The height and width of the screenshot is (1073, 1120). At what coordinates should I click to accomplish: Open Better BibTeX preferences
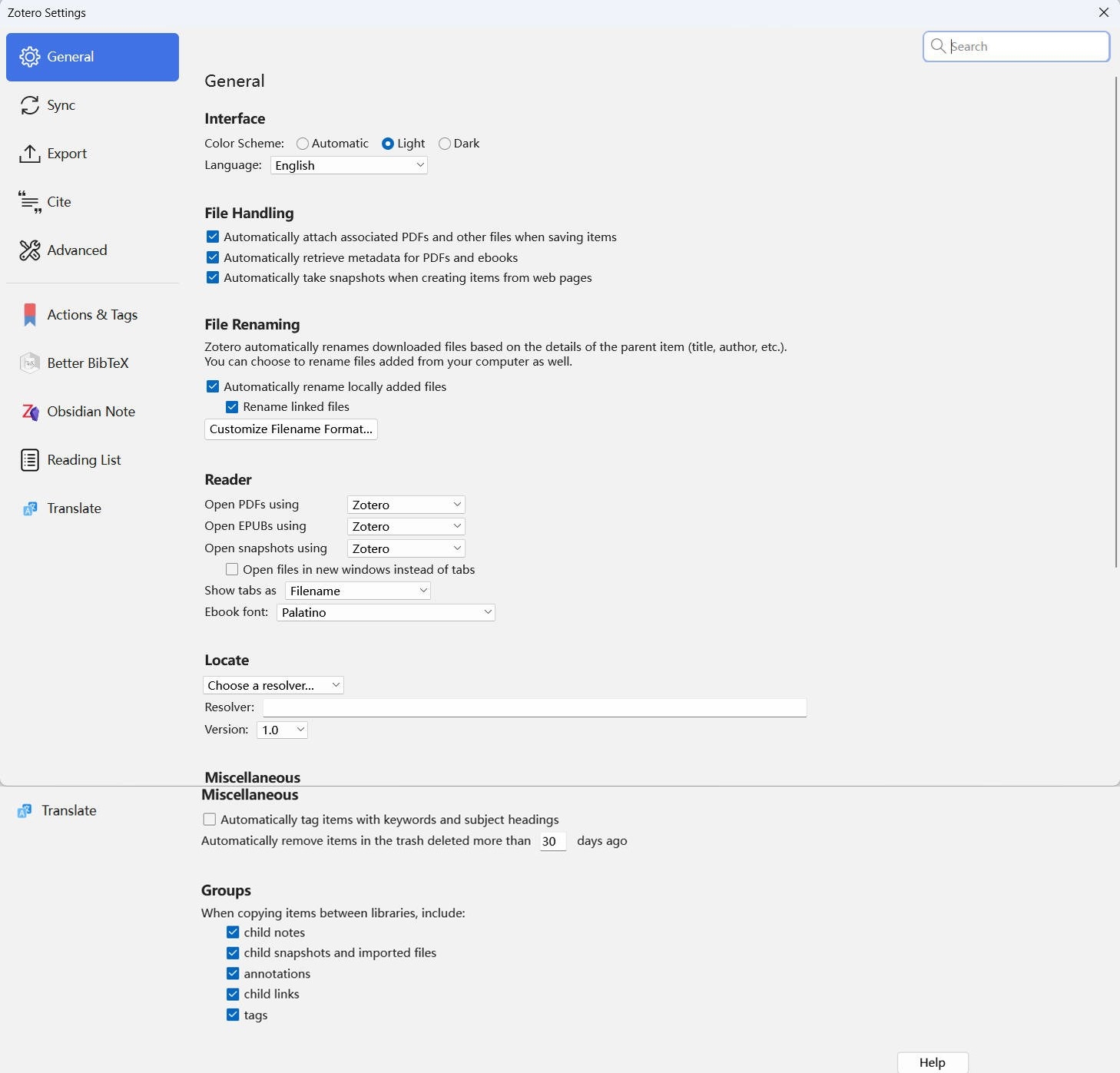tap(92, 363)
